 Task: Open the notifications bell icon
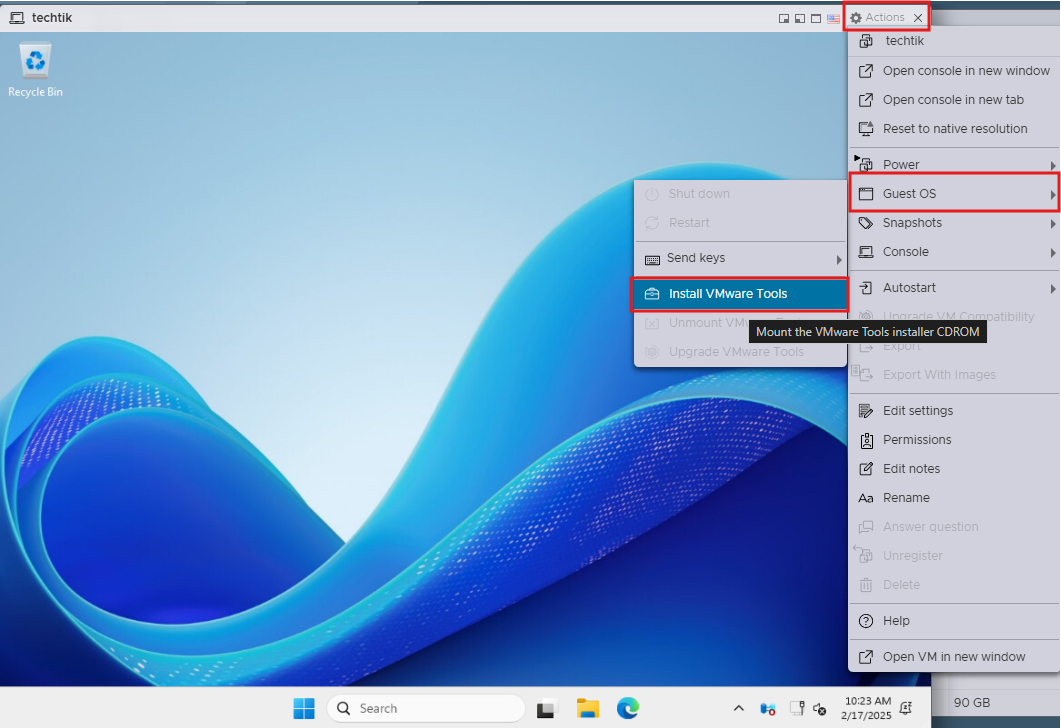point(906,708)
